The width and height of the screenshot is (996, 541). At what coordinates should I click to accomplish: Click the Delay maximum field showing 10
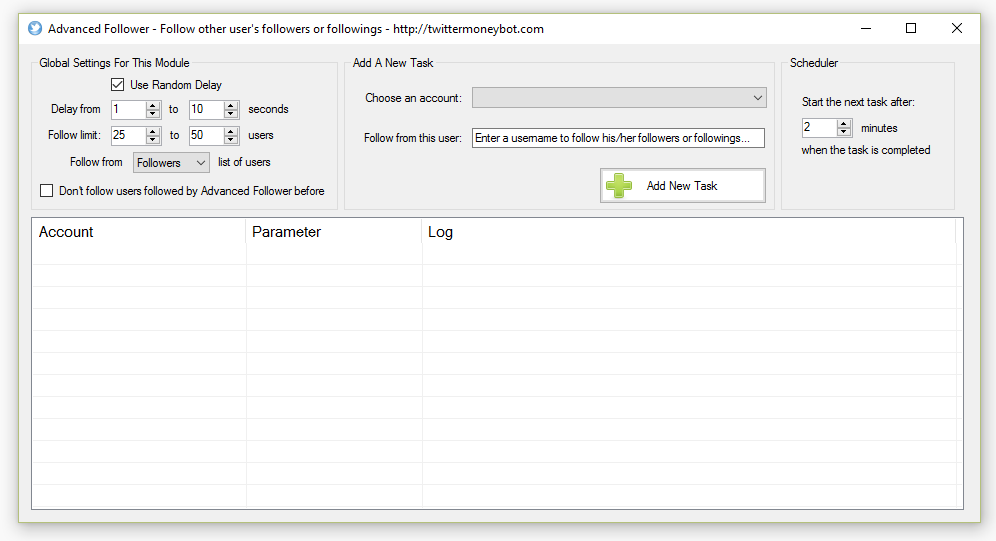coord(206,109)
